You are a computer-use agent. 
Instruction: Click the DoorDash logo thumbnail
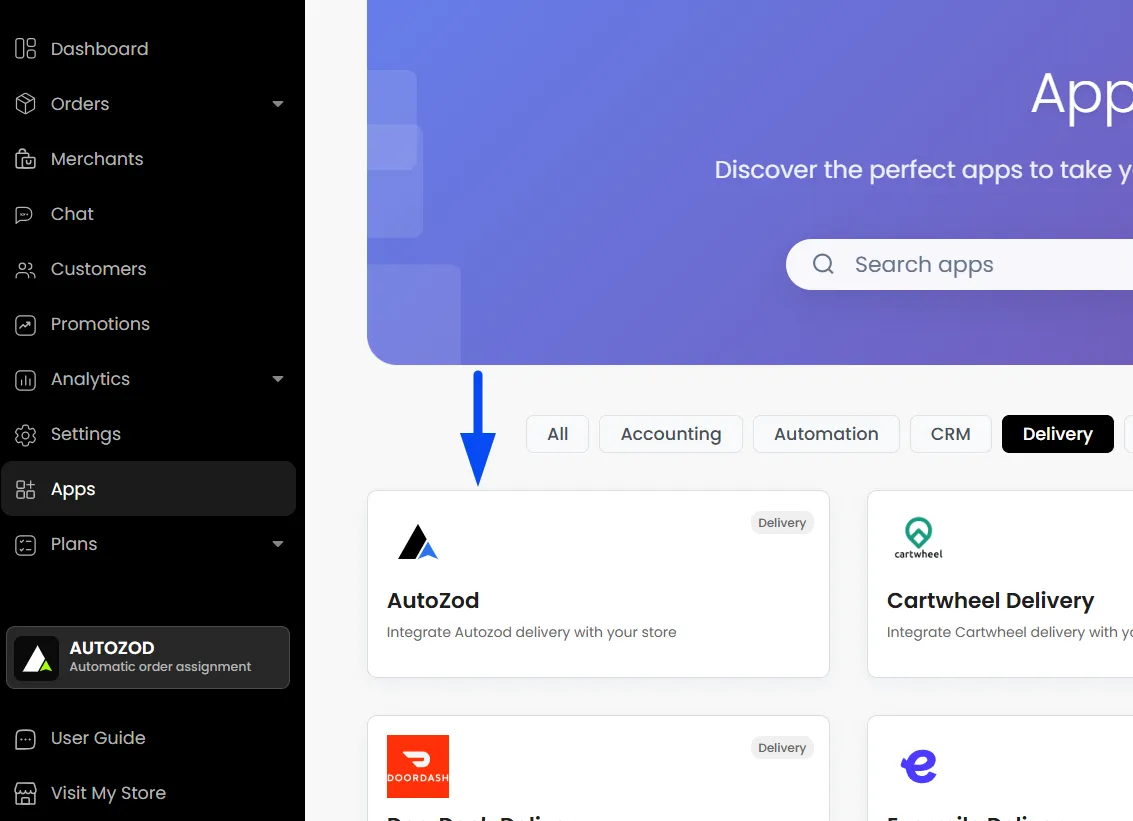click(418, 766)
